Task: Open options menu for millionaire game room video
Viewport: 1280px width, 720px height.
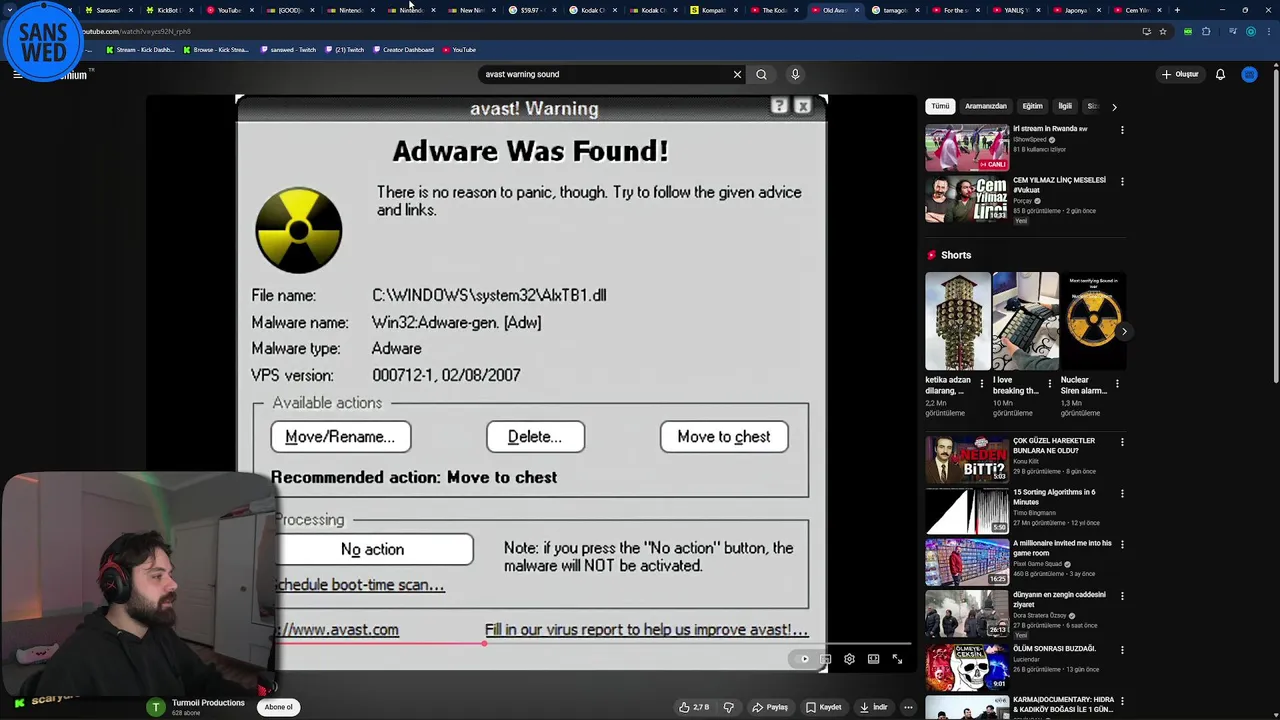Action: 1122,544
